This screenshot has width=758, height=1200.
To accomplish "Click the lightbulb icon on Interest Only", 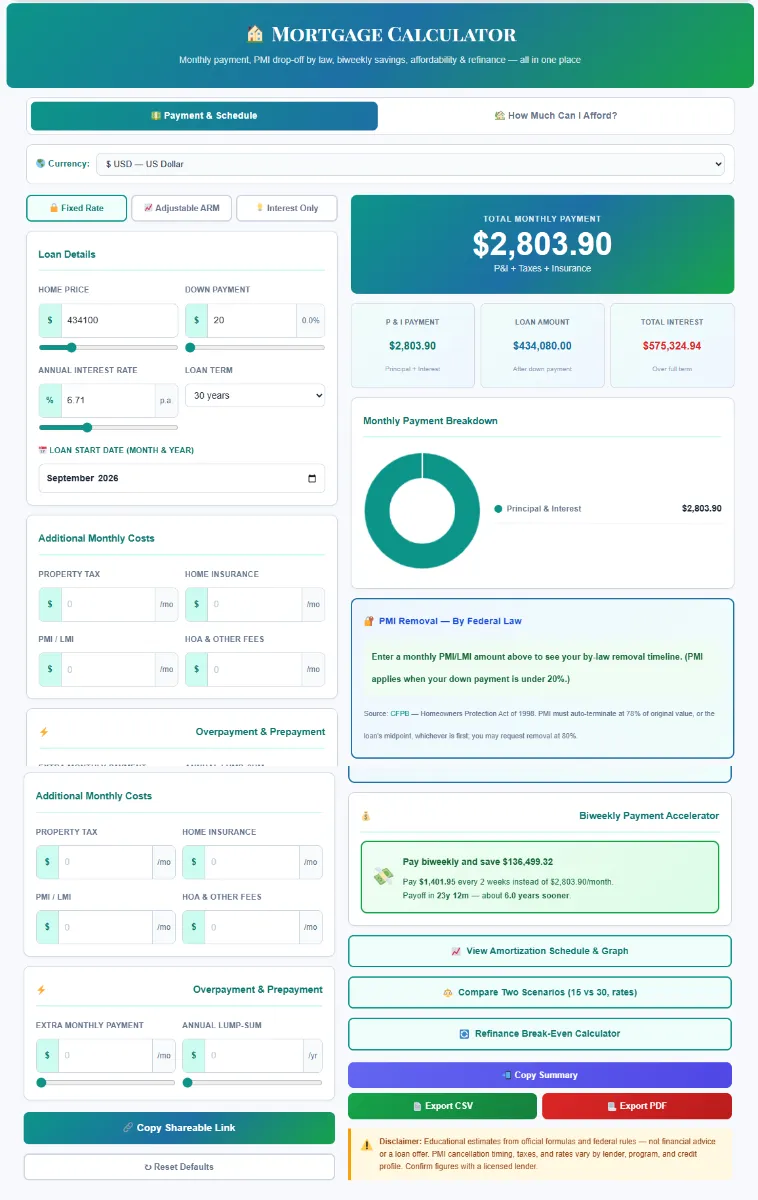I will (x=260, y=208).
